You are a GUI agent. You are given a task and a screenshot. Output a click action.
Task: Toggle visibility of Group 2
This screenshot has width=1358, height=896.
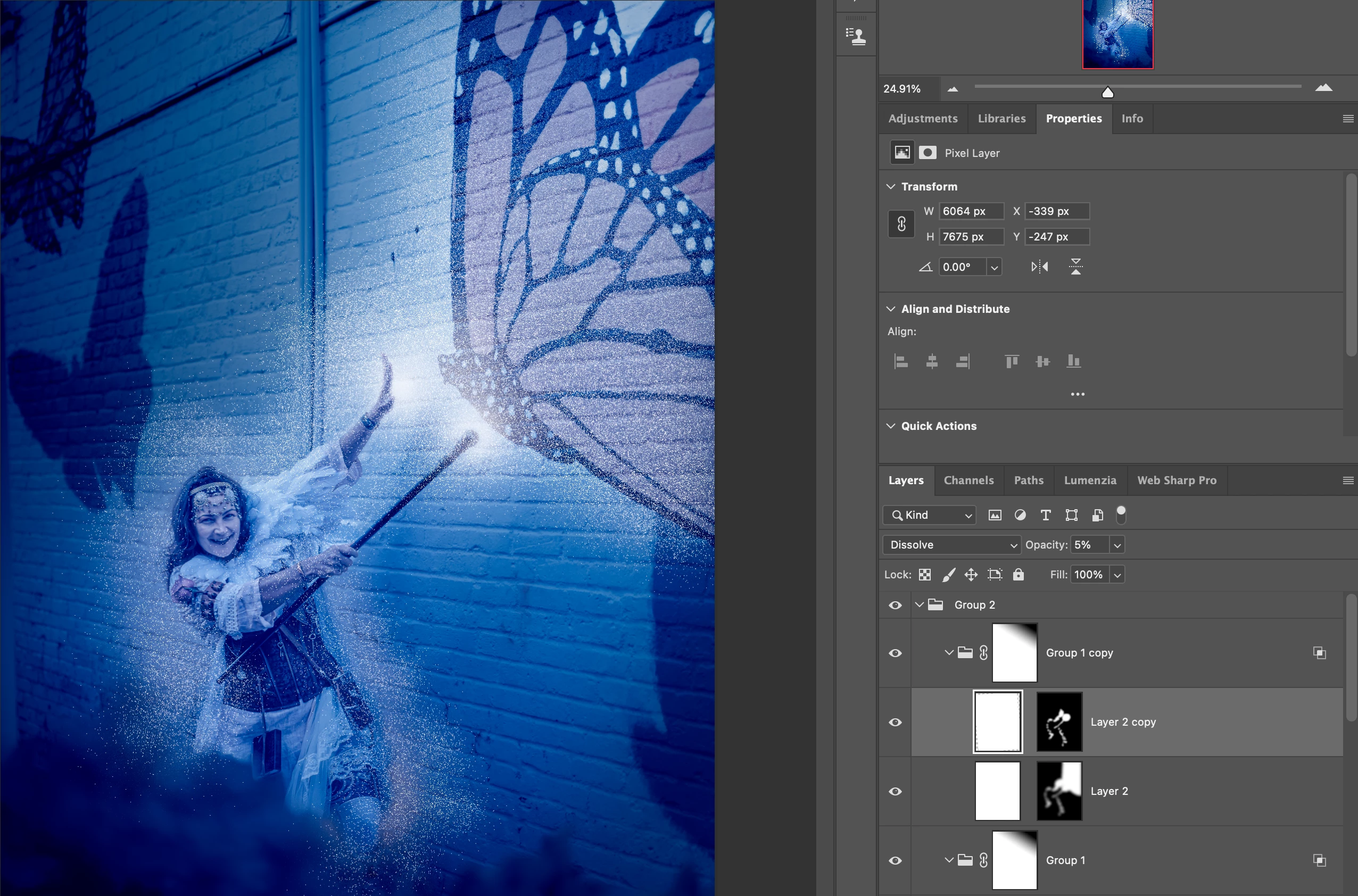click(895, 605)
